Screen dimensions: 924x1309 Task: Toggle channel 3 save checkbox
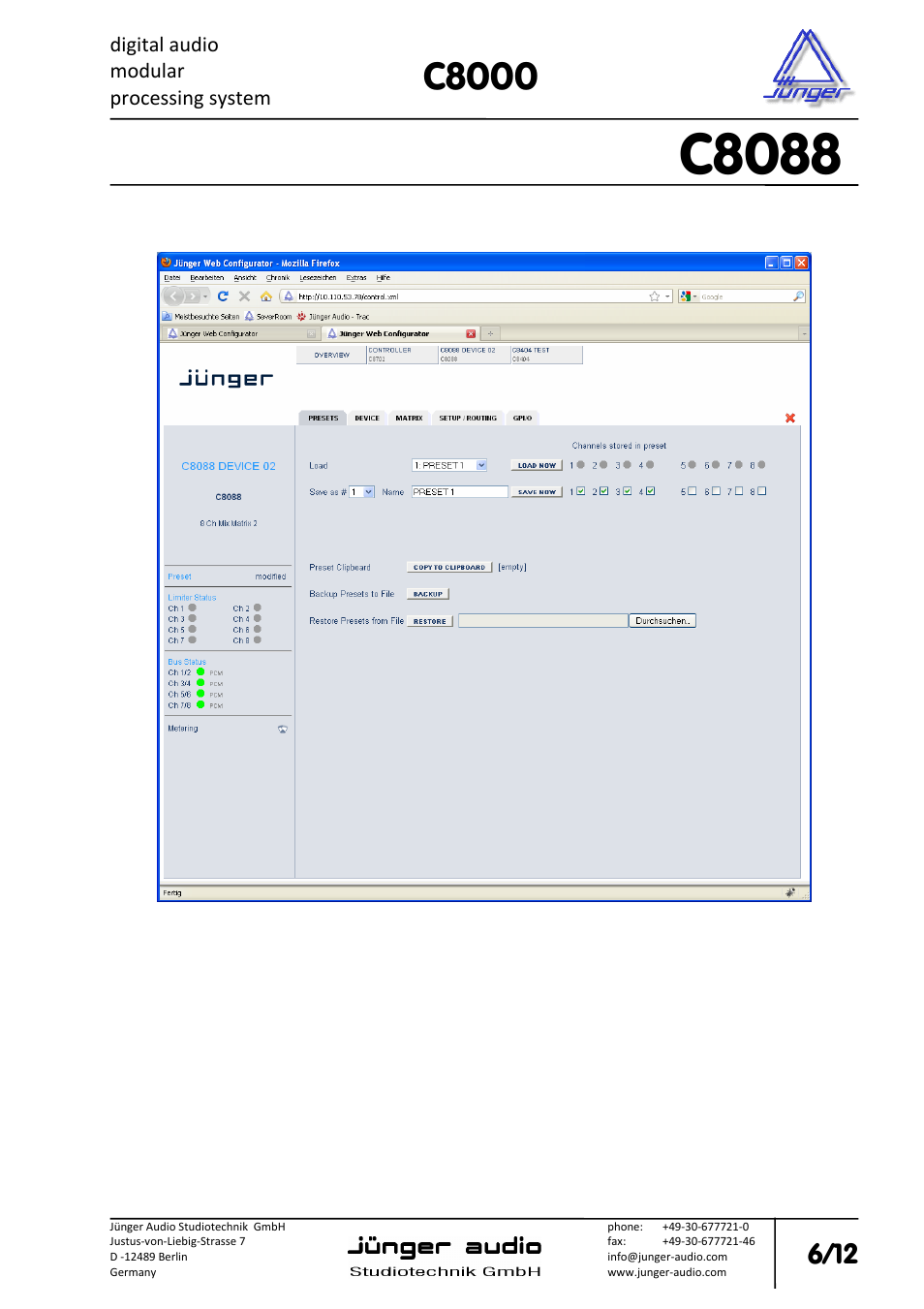tap(628, 491)
